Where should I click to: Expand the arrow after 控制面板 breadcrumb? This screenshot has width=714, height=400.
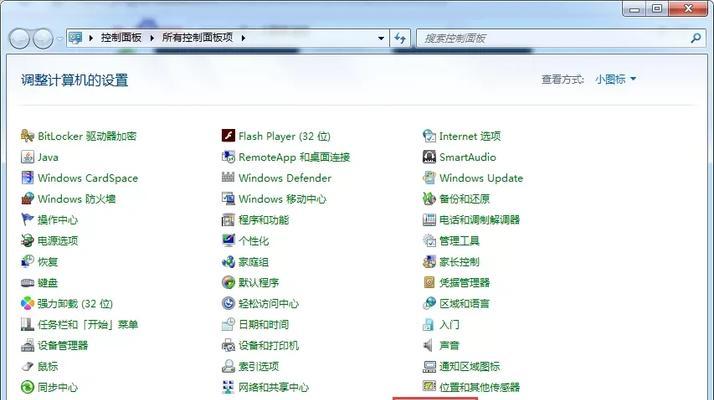click(x=152, y=38)
